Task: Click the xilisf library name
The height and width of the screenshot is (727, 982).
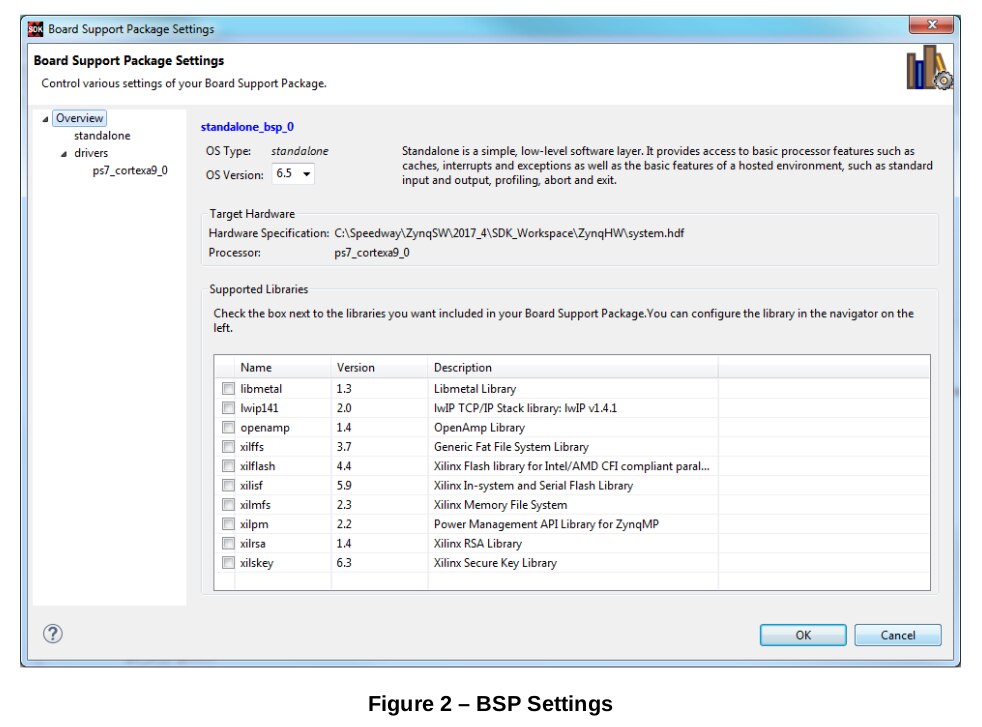Action: (x=251, y=486)
